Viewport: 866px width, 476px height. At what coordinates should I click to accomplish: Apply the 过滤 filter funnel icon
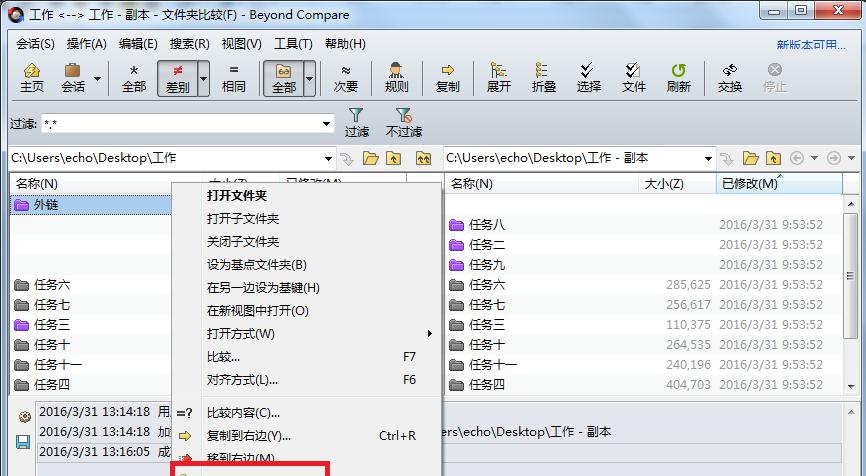click(x=356, y=123)
